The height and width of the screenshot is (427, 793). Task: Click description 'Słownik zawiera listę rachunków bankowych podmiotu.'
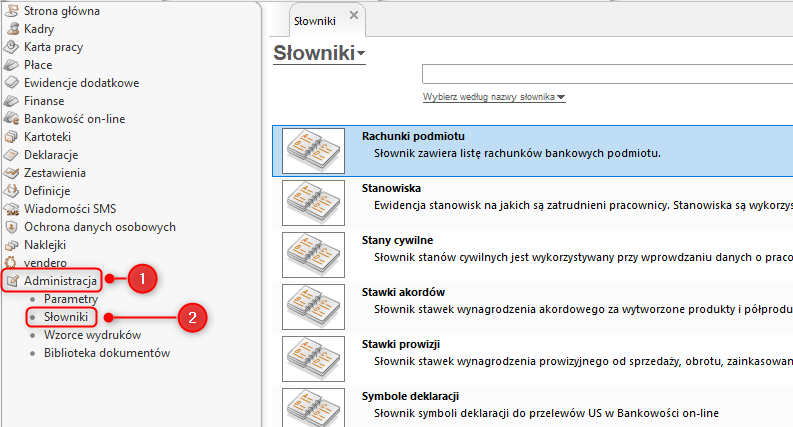pos(517,153)
